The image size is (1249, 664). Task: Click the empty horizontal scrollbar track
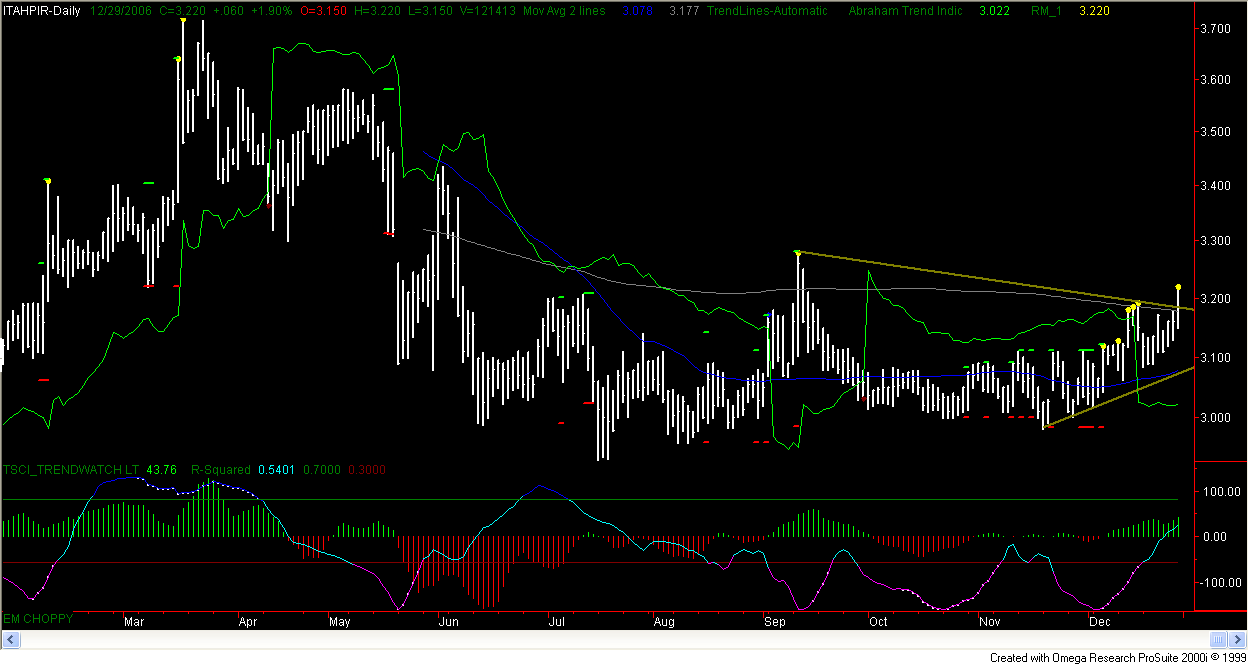[x=600, y=639]
